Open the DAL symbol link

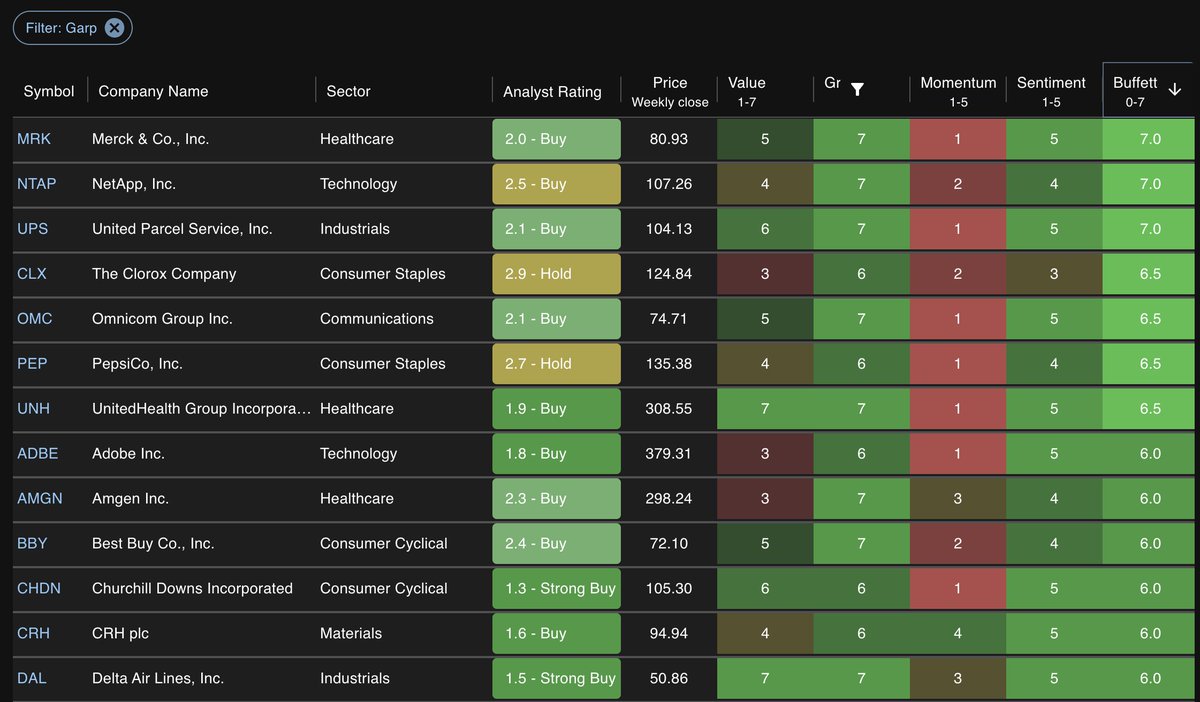(x=32, y=679)
